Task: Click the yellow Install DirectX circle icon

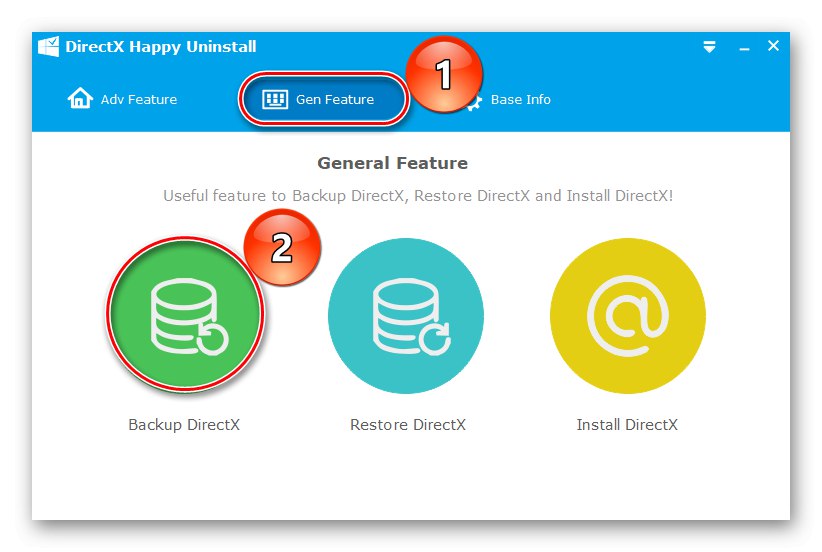Action: [628, 316]
